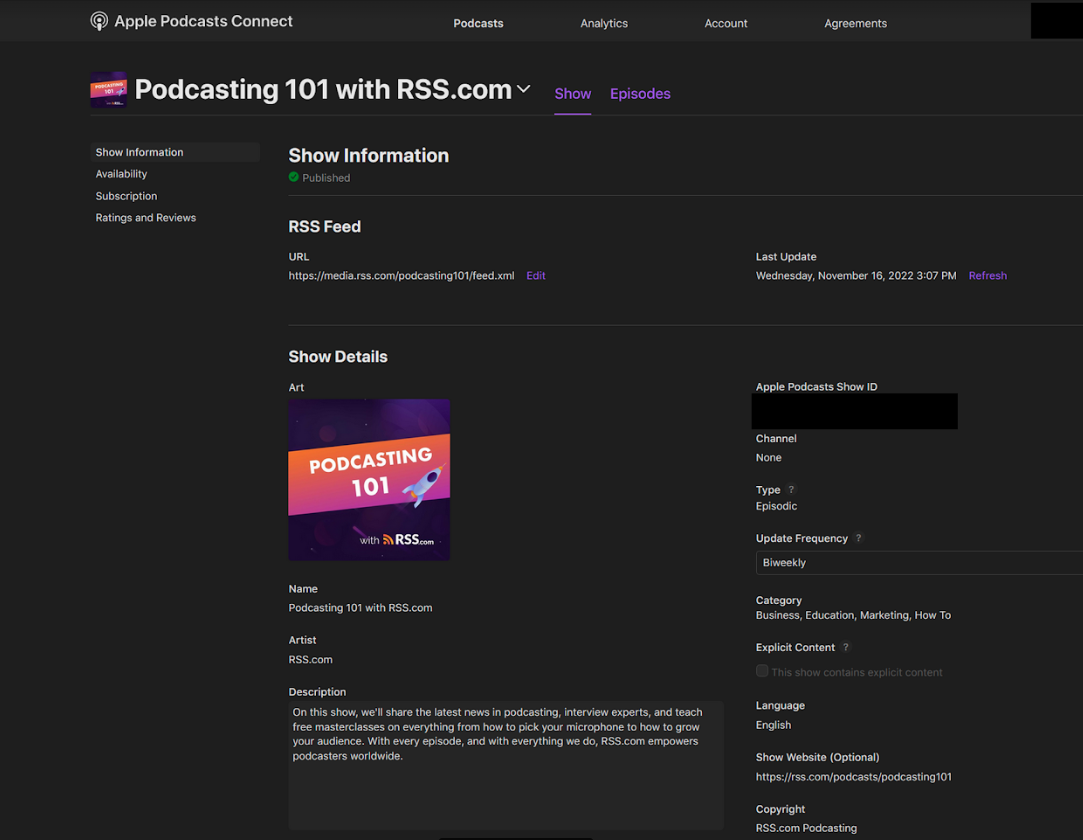Click the Podcasting 101 cover art image
The height and width of the screenshot is (840, 1083).
[368, 479]
